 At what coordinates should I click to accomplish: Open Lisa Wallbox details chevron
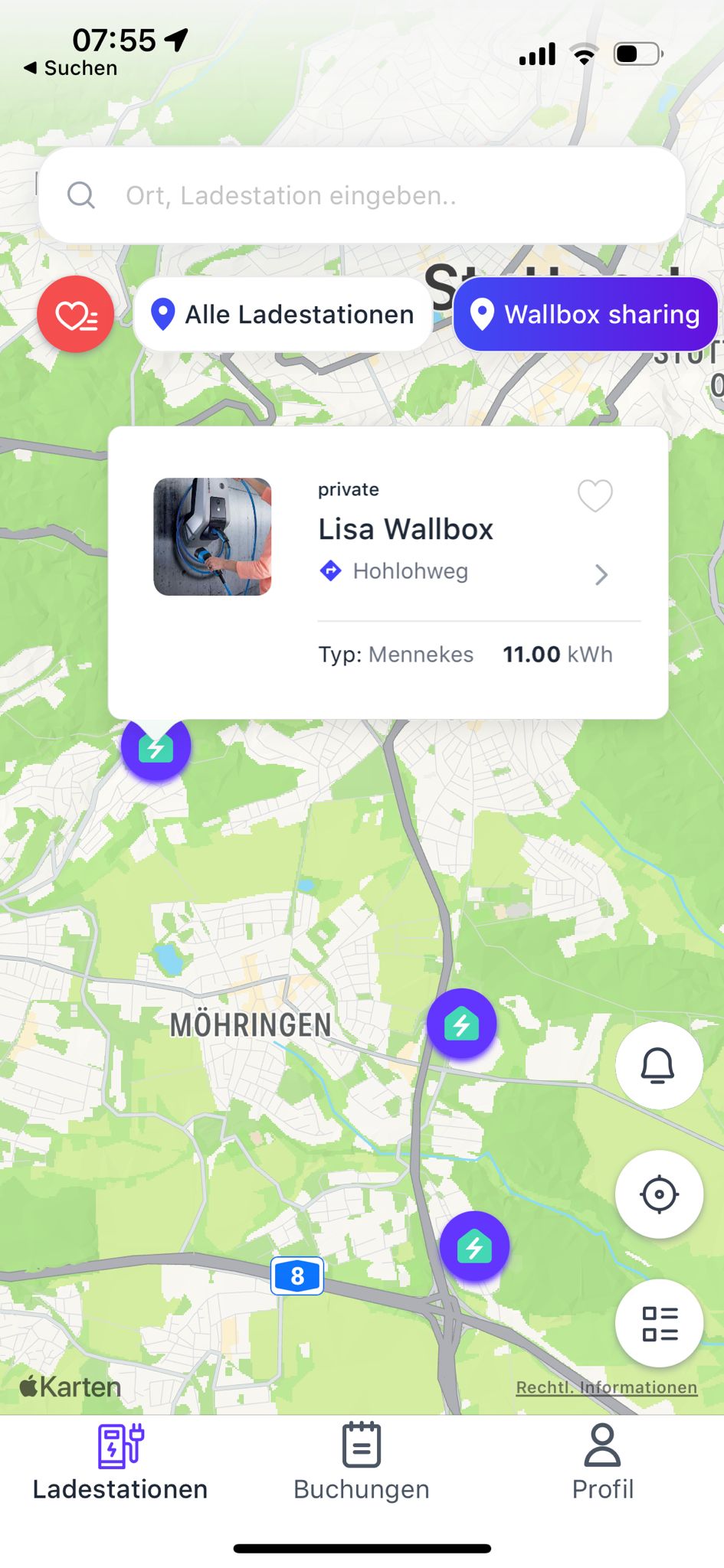pyautogui.click(x=601, y=575)
